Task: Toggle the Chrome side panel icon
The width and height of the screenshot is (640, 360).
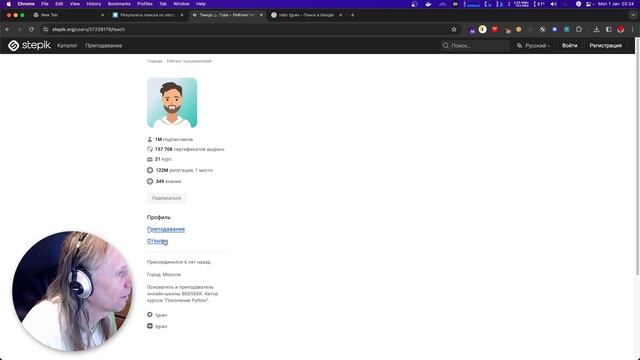Action: click(x=609, y=29)
